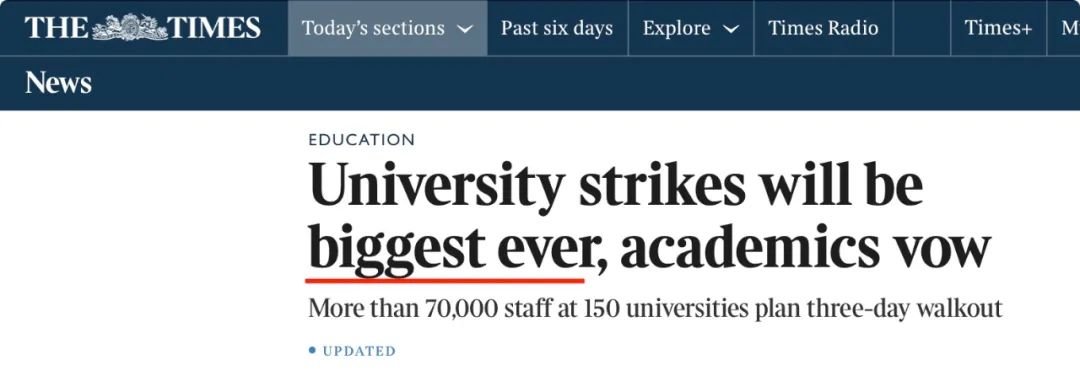Click the 70,000 staff walkout subheadline

[x=655, y=307]
